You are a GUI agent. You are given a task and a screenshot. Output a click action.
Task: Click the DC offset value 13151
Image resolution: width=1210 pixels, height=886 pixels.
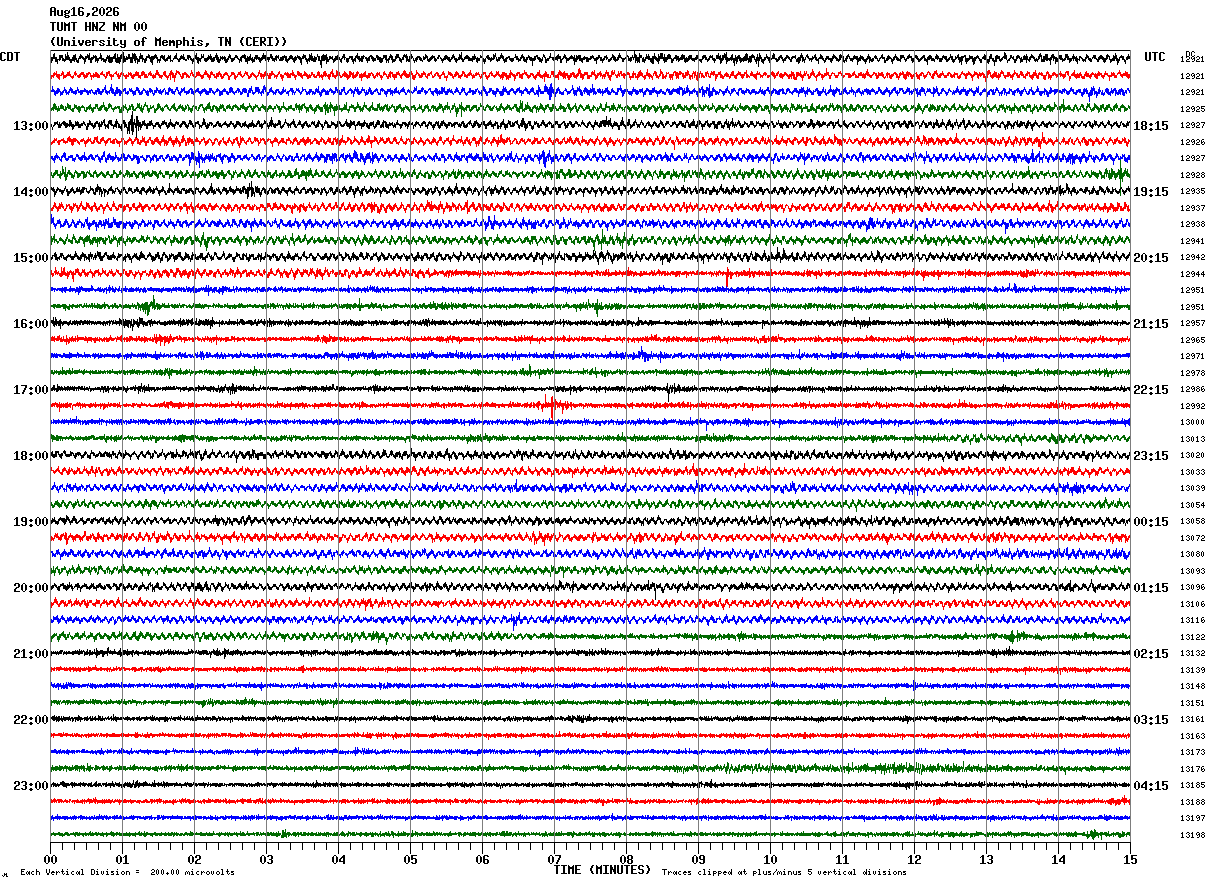click(x=1193, y=703)
